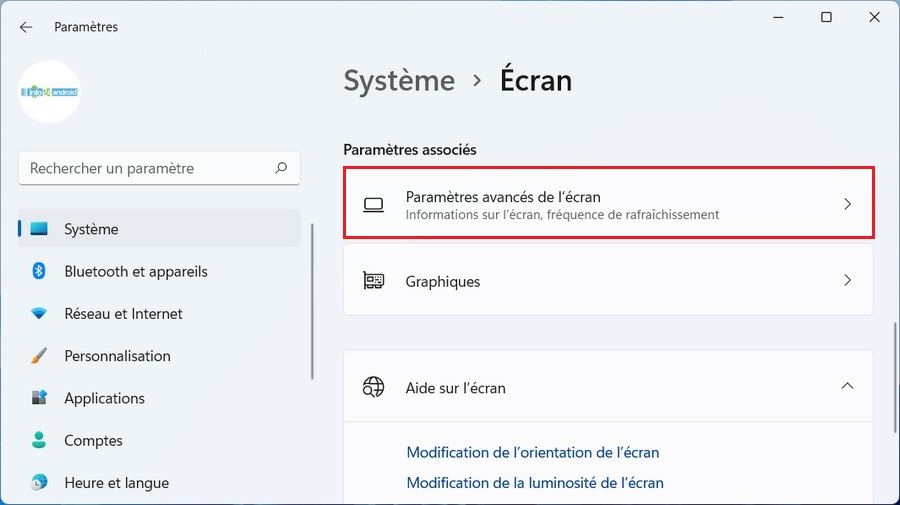Open Modification de l'orientation de l'écran link
The width and height of the screenshot is (900, 505).
tap(533, 452)
